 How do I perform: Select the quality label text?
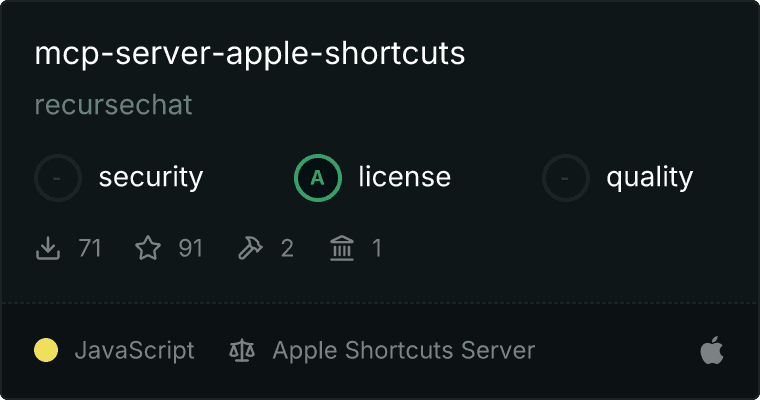coord(649,177)
